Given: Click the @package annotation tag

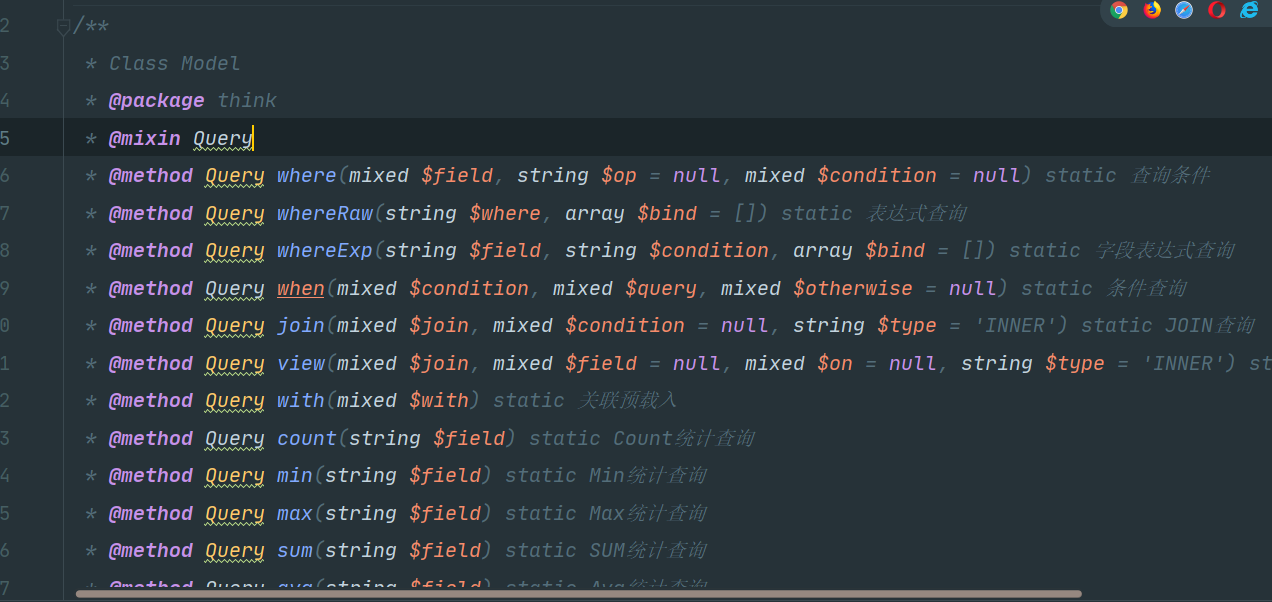Looking at the screenshot, I should pyautogui.click(x=156, y=101).
